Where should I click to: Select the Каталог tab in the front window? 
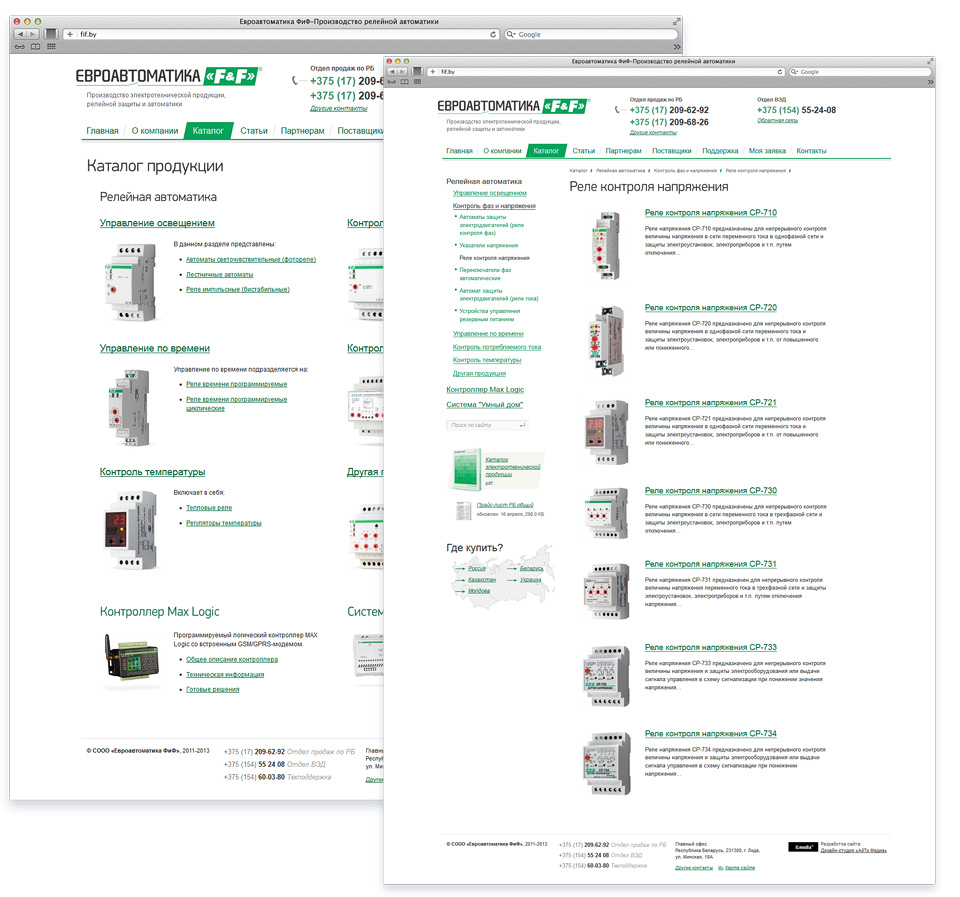click(546, 151)
